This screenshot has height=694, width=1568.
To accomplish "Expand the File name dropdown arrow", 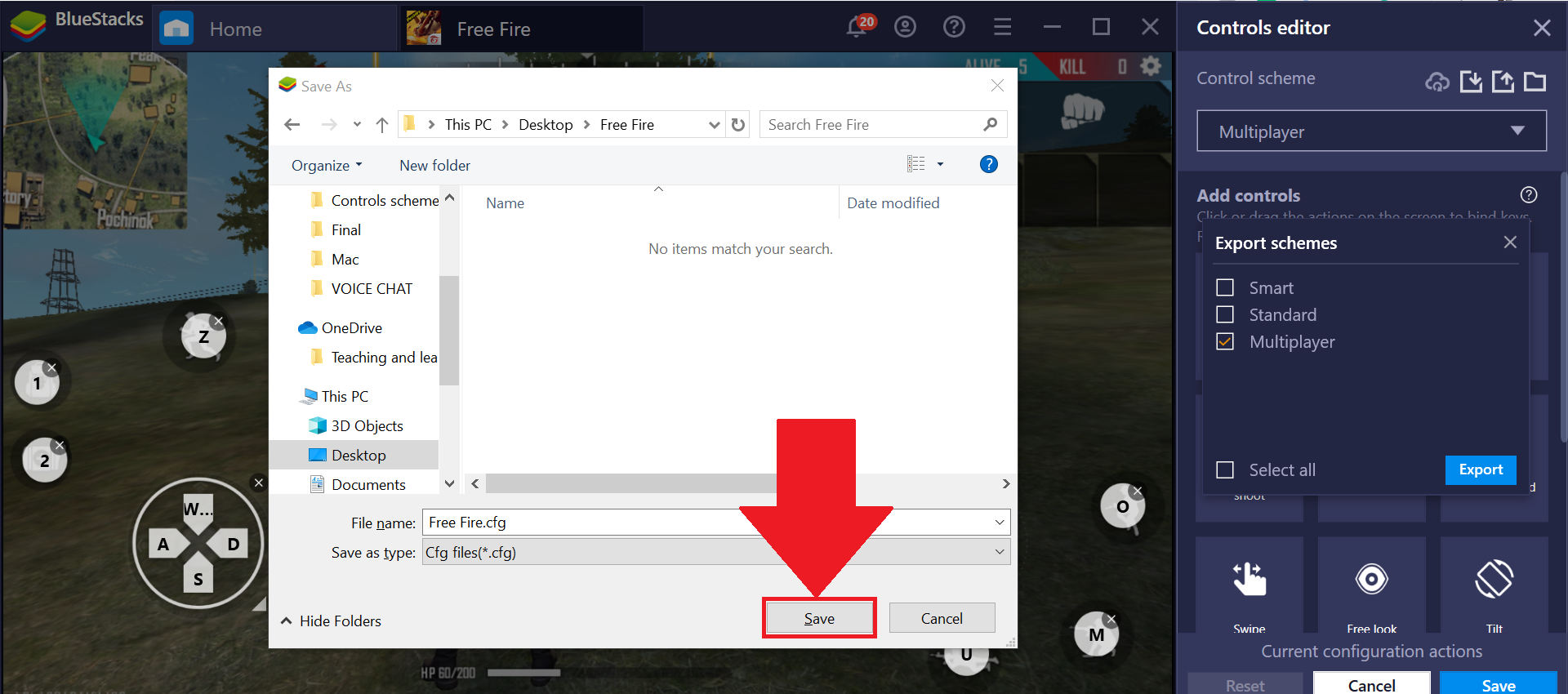I will tap(1000, 523).
